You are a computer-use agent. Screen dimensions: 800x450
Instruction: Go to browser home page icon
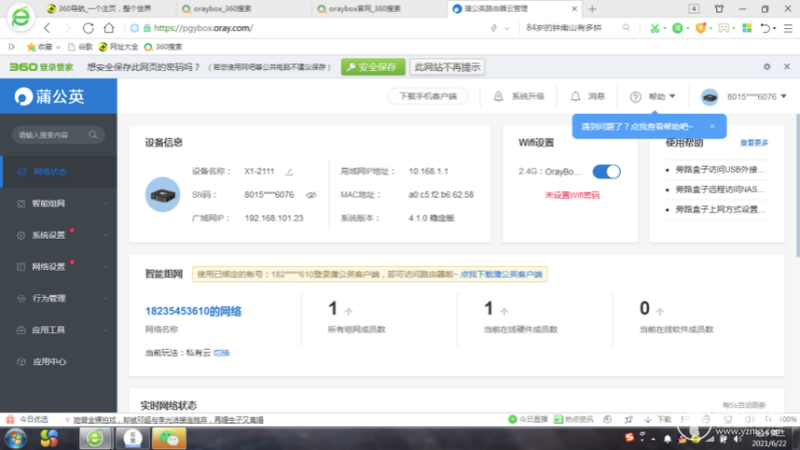(x=109, y=28)
